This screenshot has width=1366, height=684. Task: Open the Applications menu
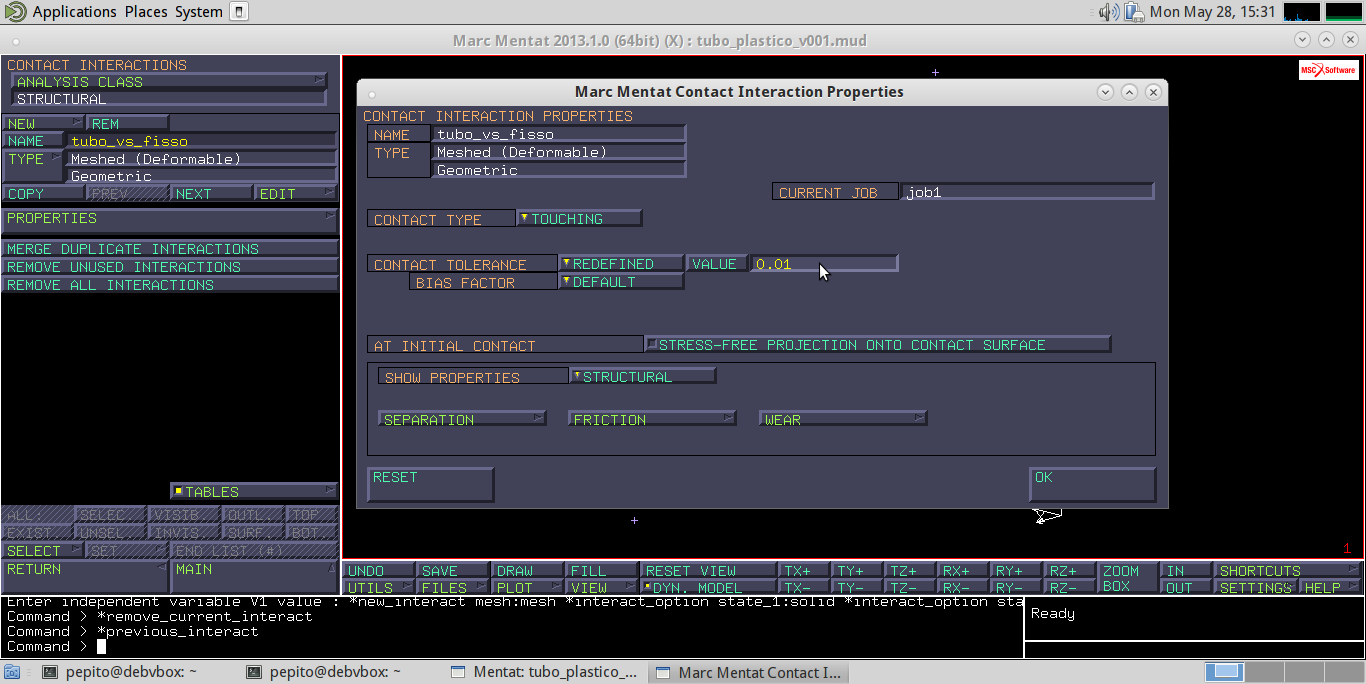(75, 12)
